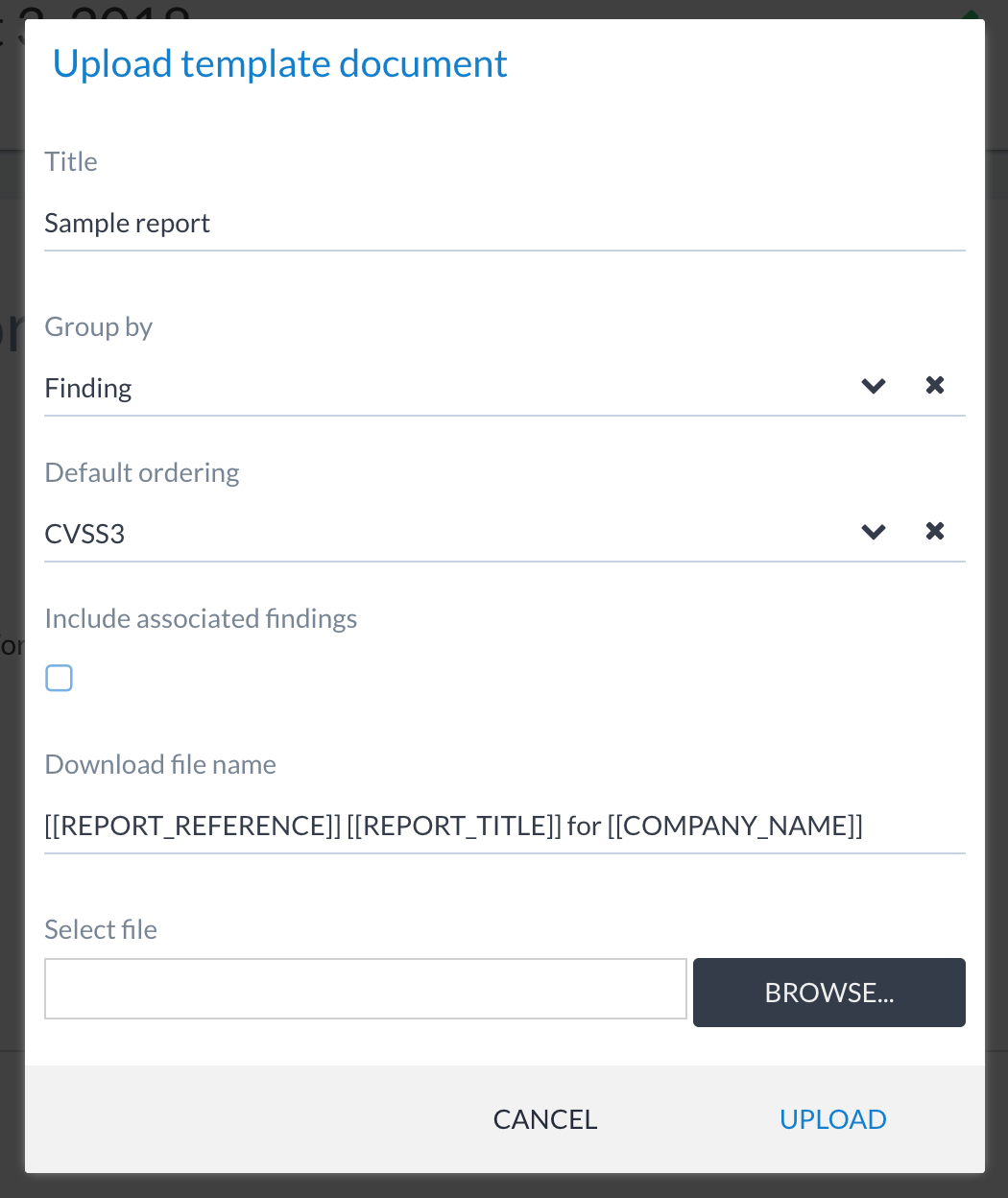The width and height of the screenshot is (1008, 1198).
Task: Click the empty Select file text box
Action: coord(365,989)
